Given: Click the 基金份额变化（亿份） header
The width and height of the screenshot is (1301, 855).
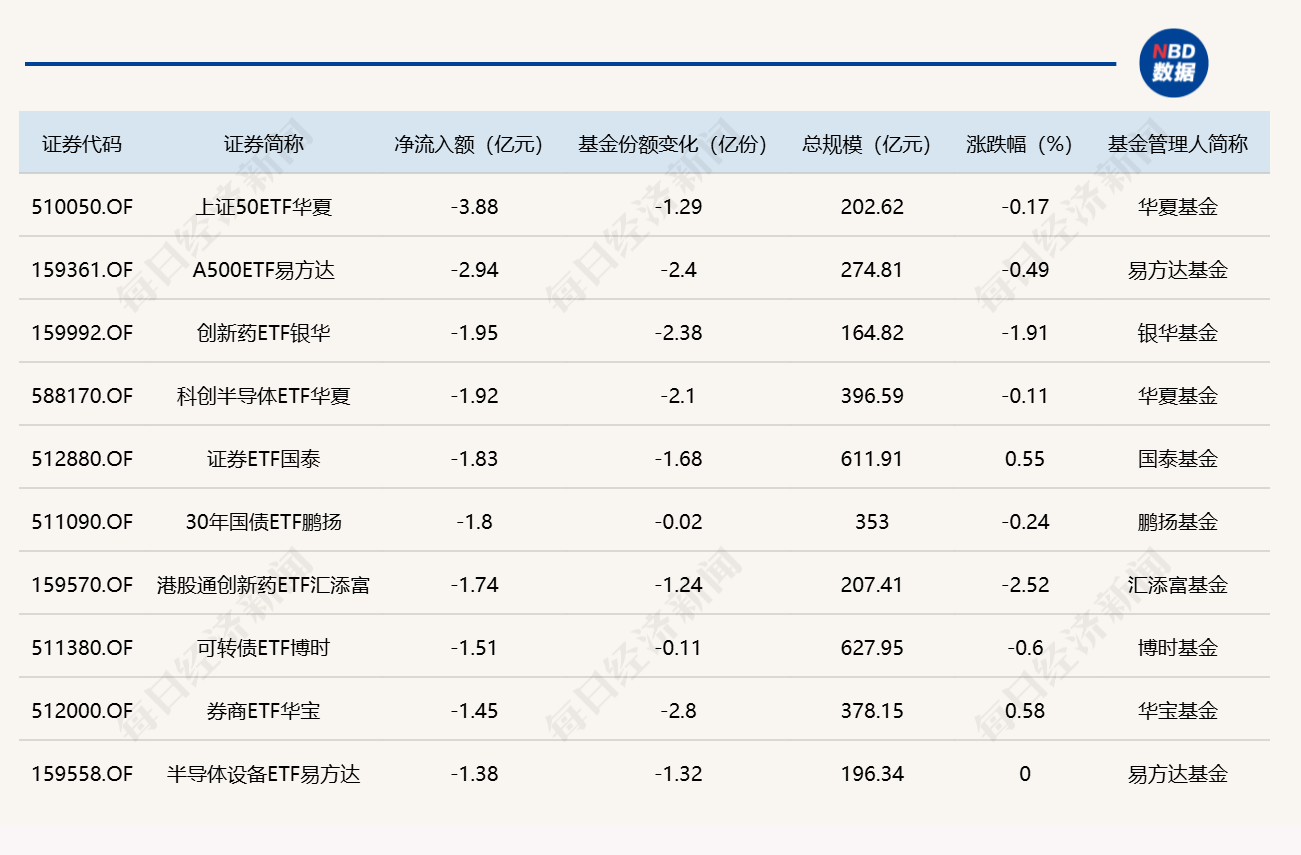Looking at the screenshot, I should (x=673, y=144).
